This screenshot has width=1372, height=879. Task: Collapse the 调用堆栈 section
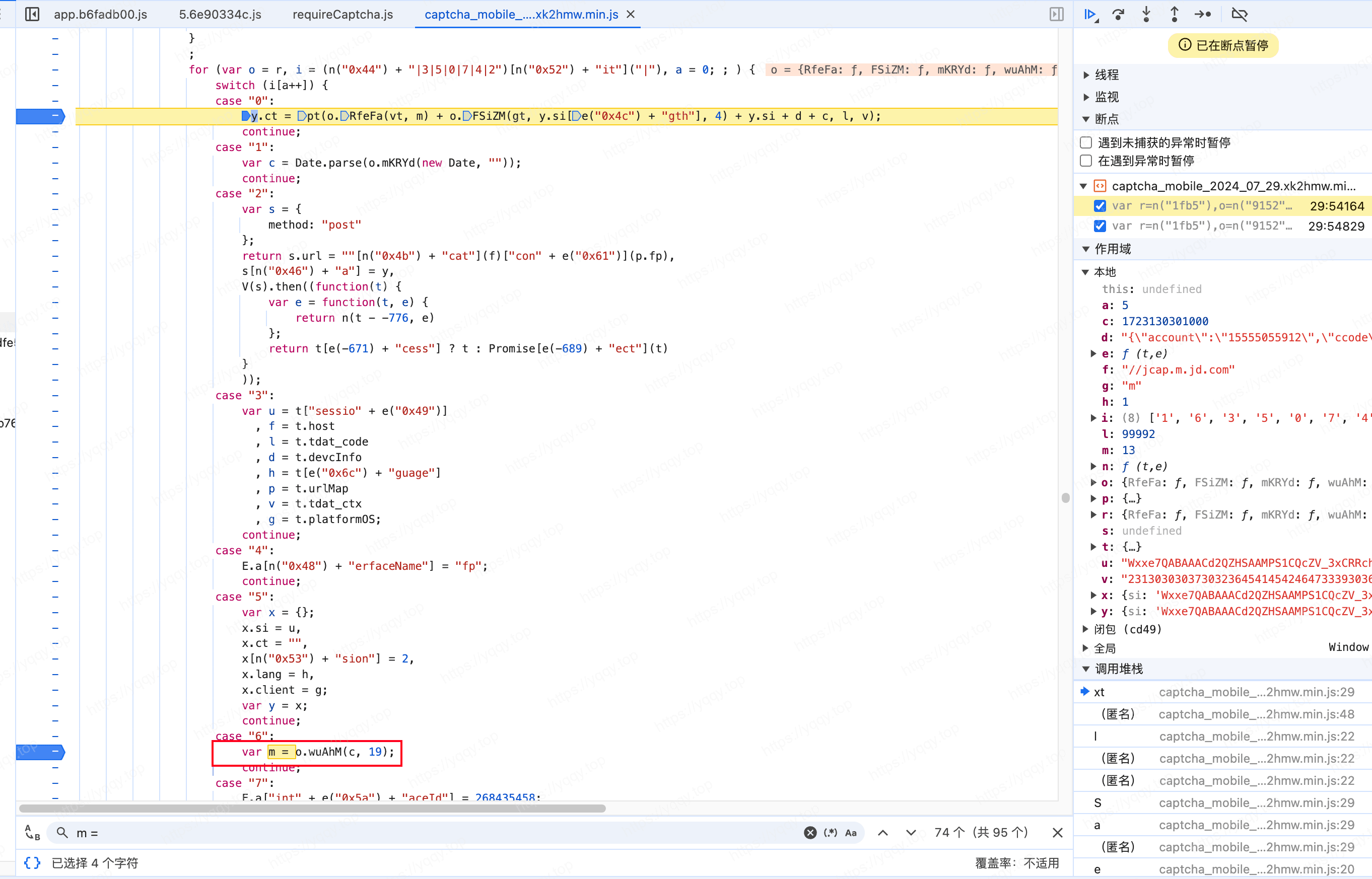pyautogui.click(x=1086, y=669)
